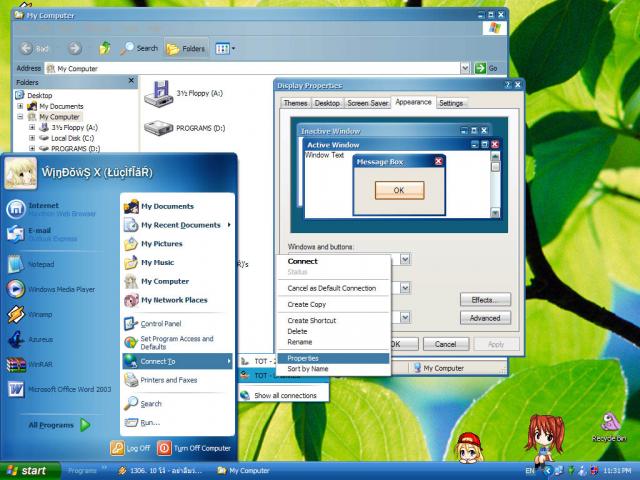640x480 pixels.
Task: Click the Display Properties help question mark
Action: click(x=507, y=85)
